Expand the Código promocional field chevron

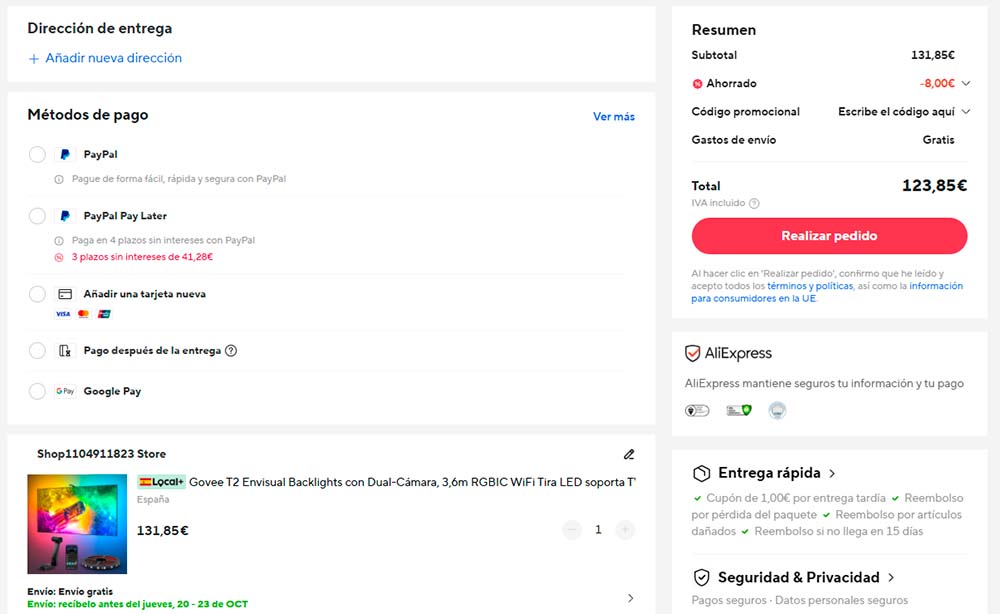pyautogui.click(x=966, y=112)
